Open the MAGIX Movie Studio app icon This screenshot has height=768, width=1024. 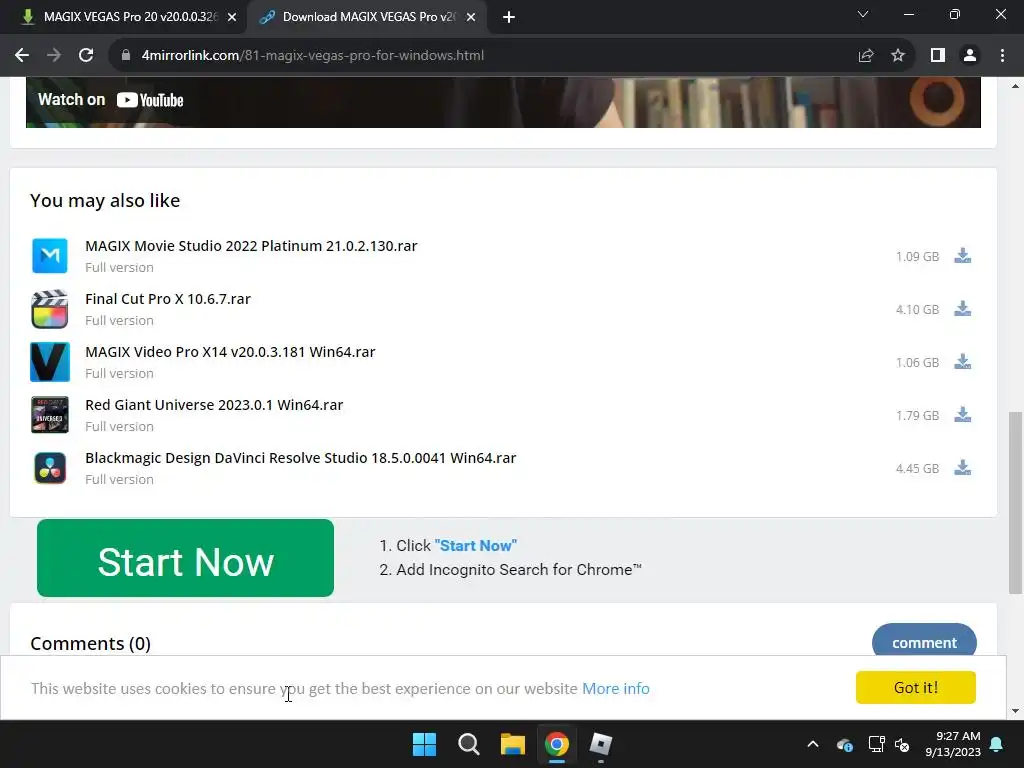pyautogui.click(x=50, y=255)
